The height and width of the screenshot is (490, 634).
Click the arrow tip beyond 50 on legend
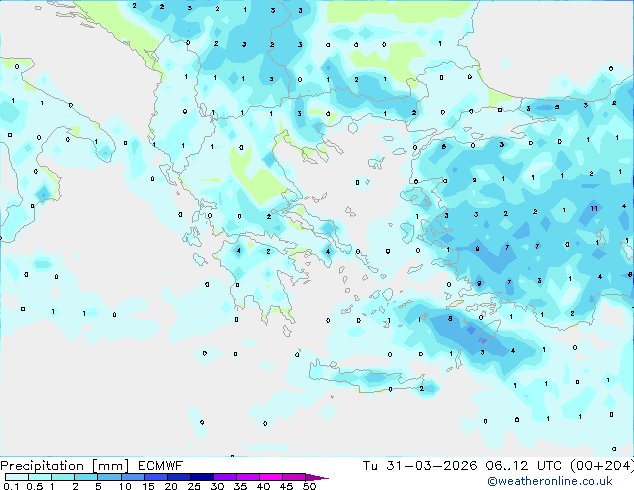point(317,477)
